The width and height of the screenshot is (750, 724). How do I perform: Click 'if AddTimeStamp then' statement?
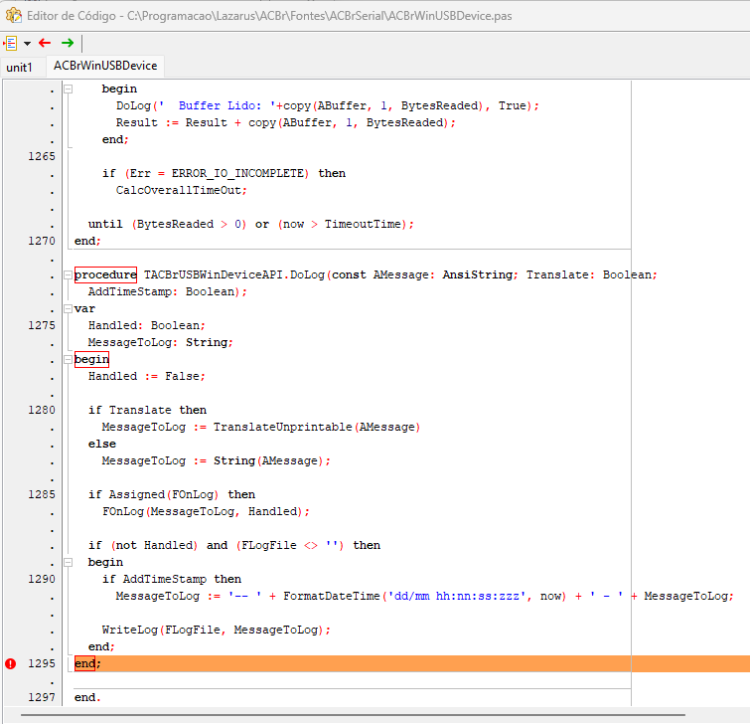[x=172, y=579]
